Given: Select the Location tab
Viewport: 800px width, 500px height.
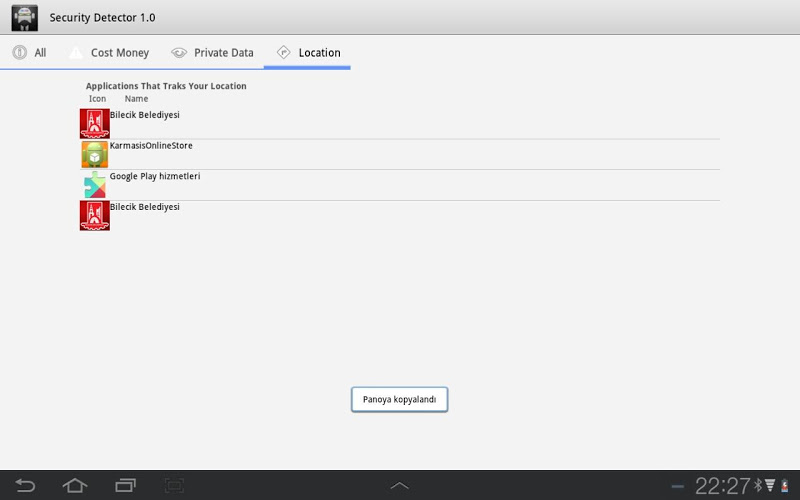Looking at the screenshot, I should (307, 53).
